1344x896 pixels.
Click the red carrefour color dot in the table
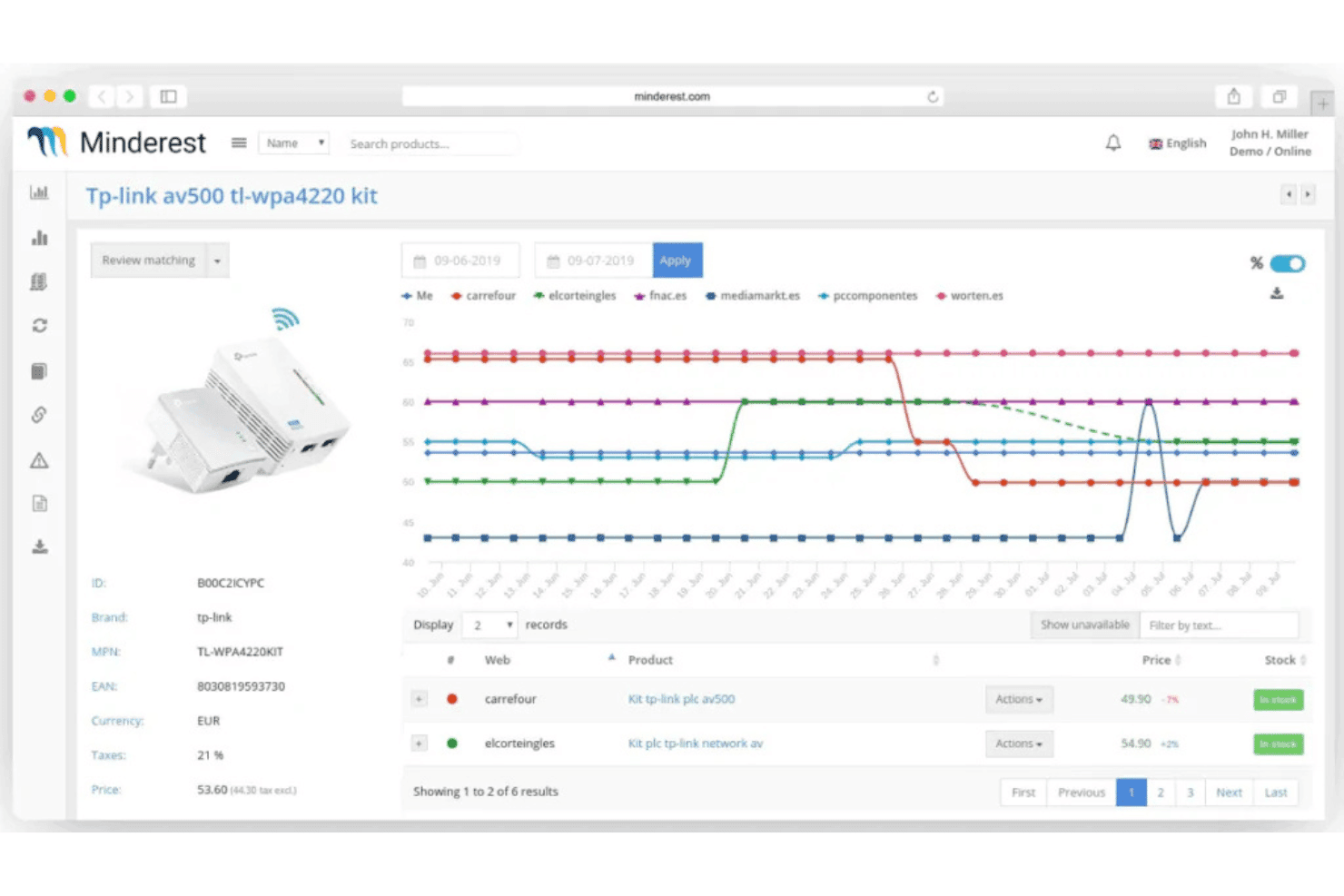(x=452, y=699)
